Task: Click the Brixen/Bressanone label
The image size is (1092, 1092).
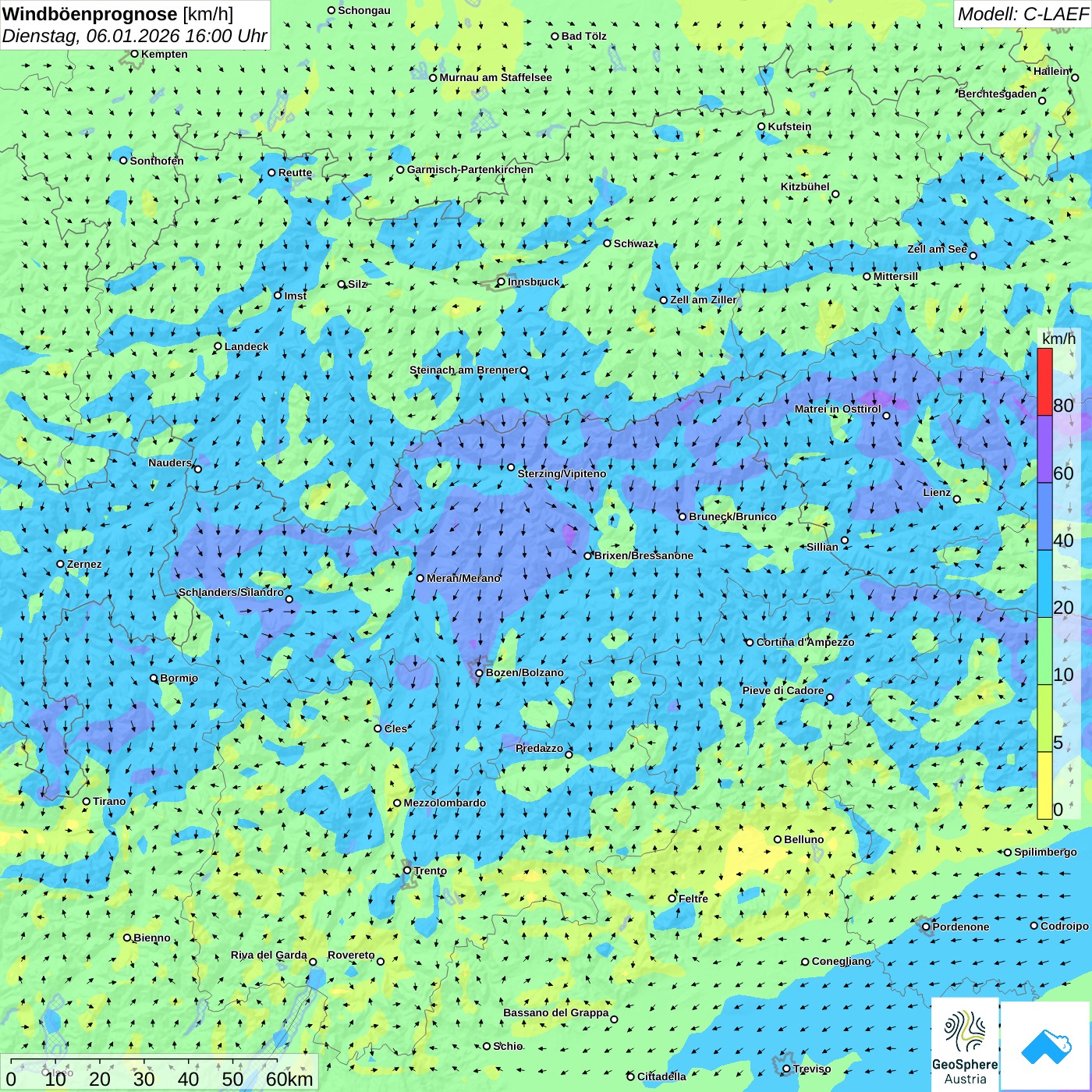Action: click(x=643, y=555)
